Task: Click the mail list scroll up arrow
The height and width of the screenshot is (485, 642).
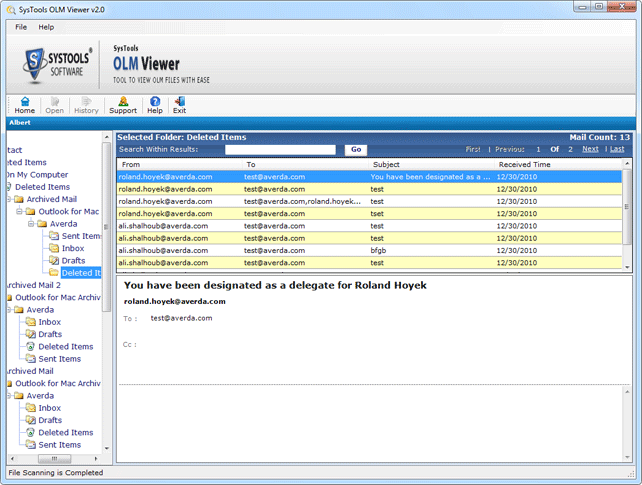Action: point(627,163)
